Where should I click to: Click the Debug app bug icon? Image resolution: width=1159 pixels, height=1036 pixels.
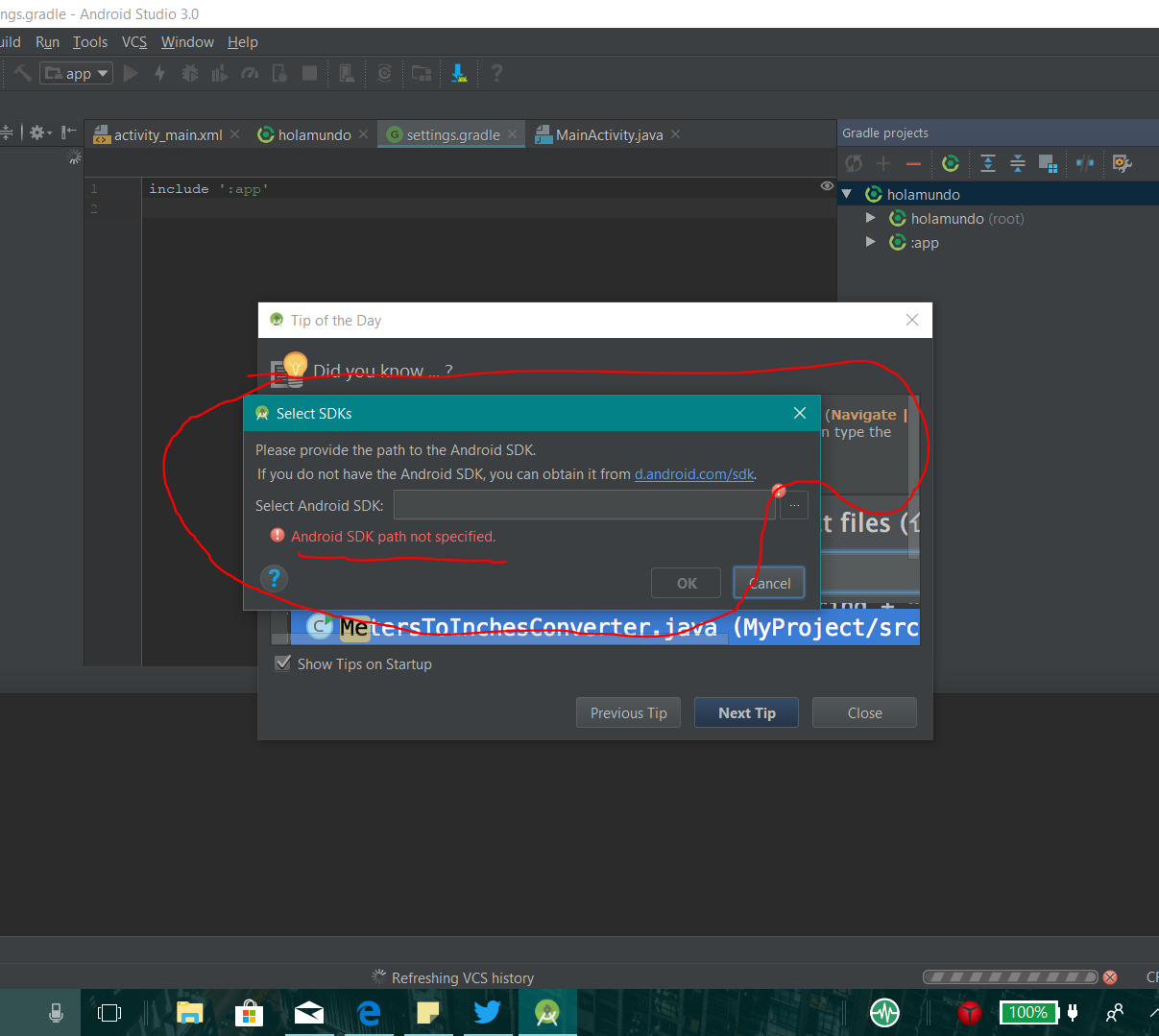(x=190, y=73)
